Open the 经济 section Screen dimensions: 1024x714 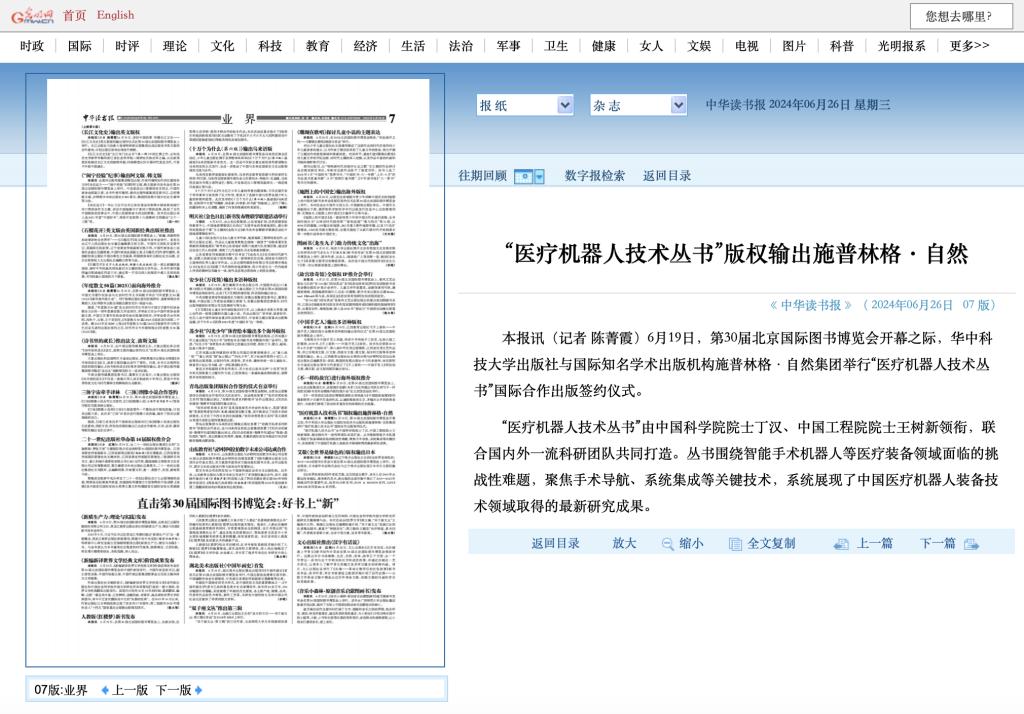365,46
